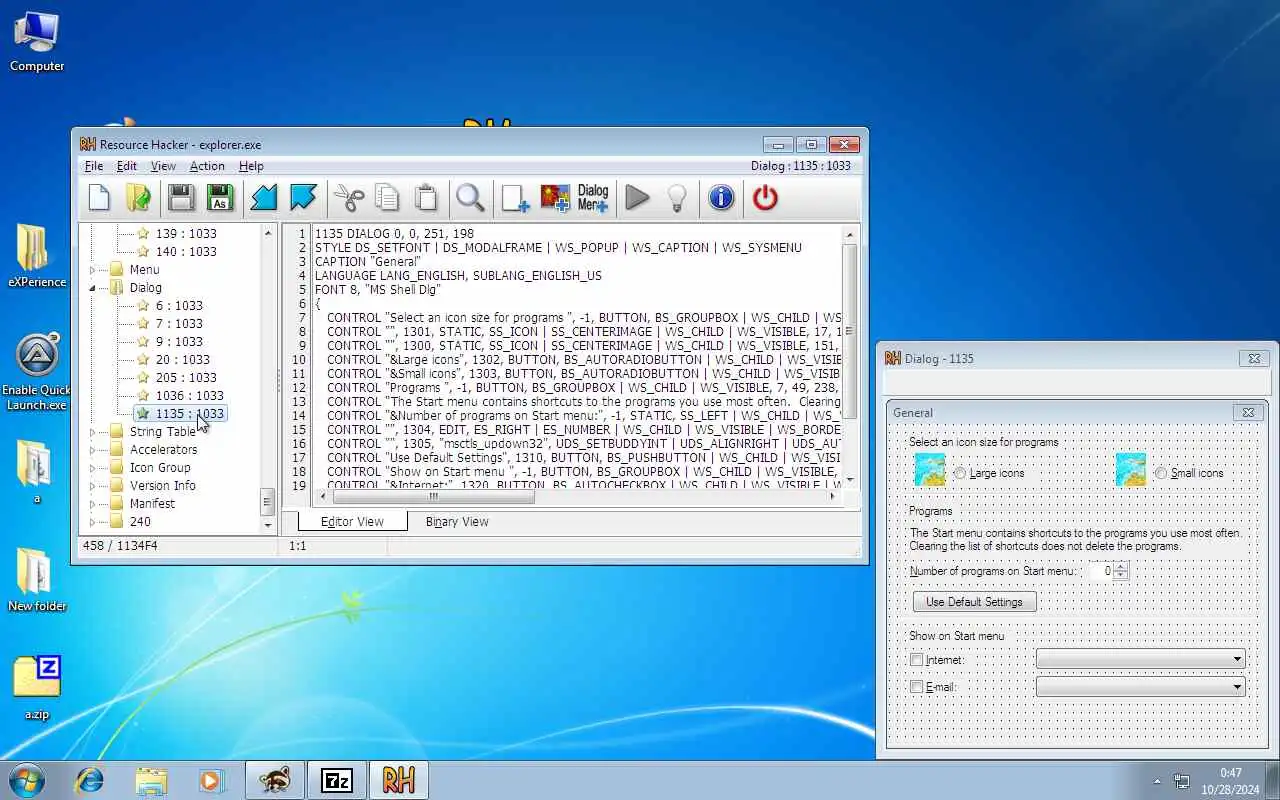Open the Computer desktop icon
Viewport: 1280px width, 800px height.
[37, 42]
